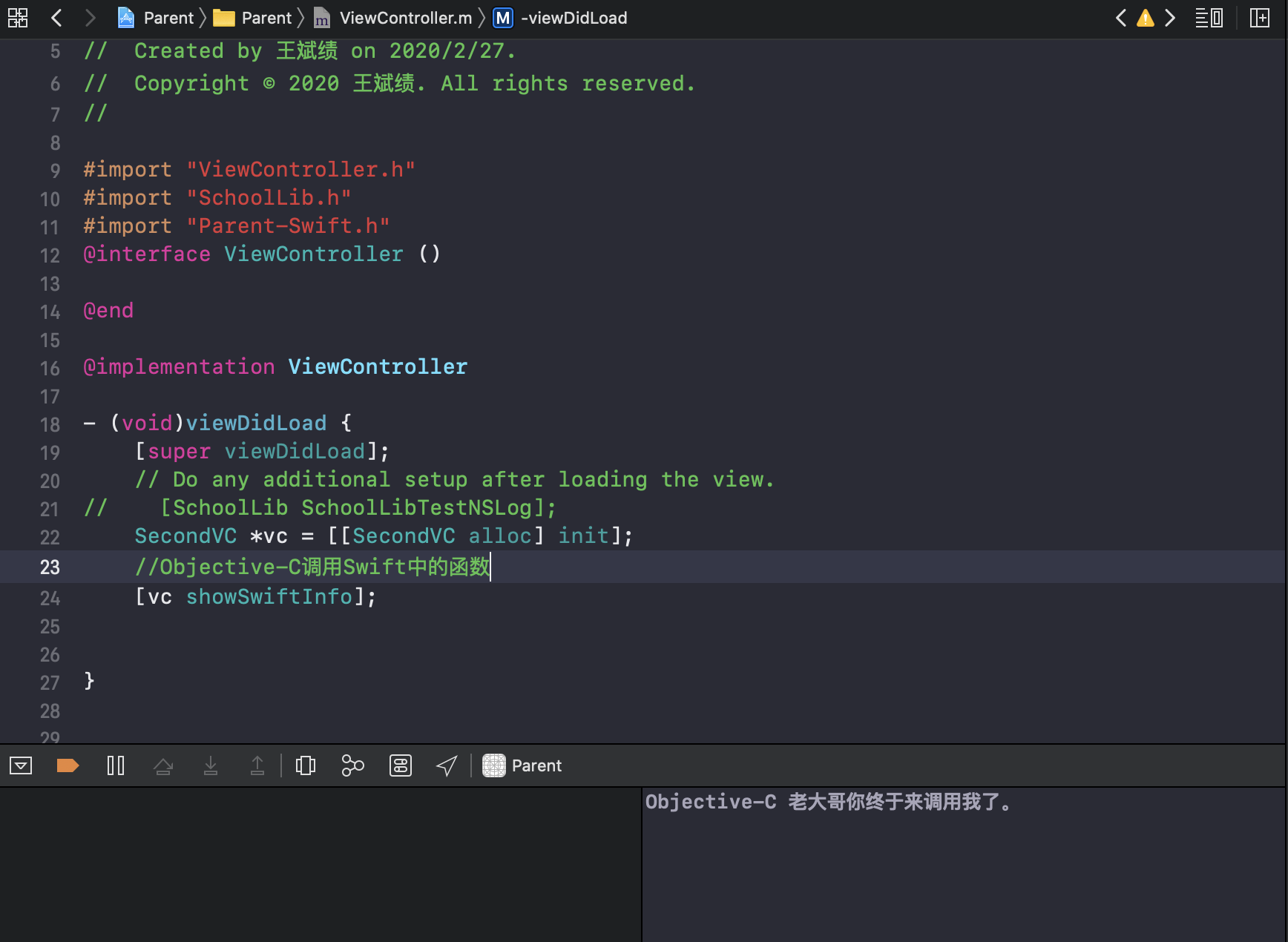
Task: Add editor on right icon
Action: click(x=1260, y=18)
